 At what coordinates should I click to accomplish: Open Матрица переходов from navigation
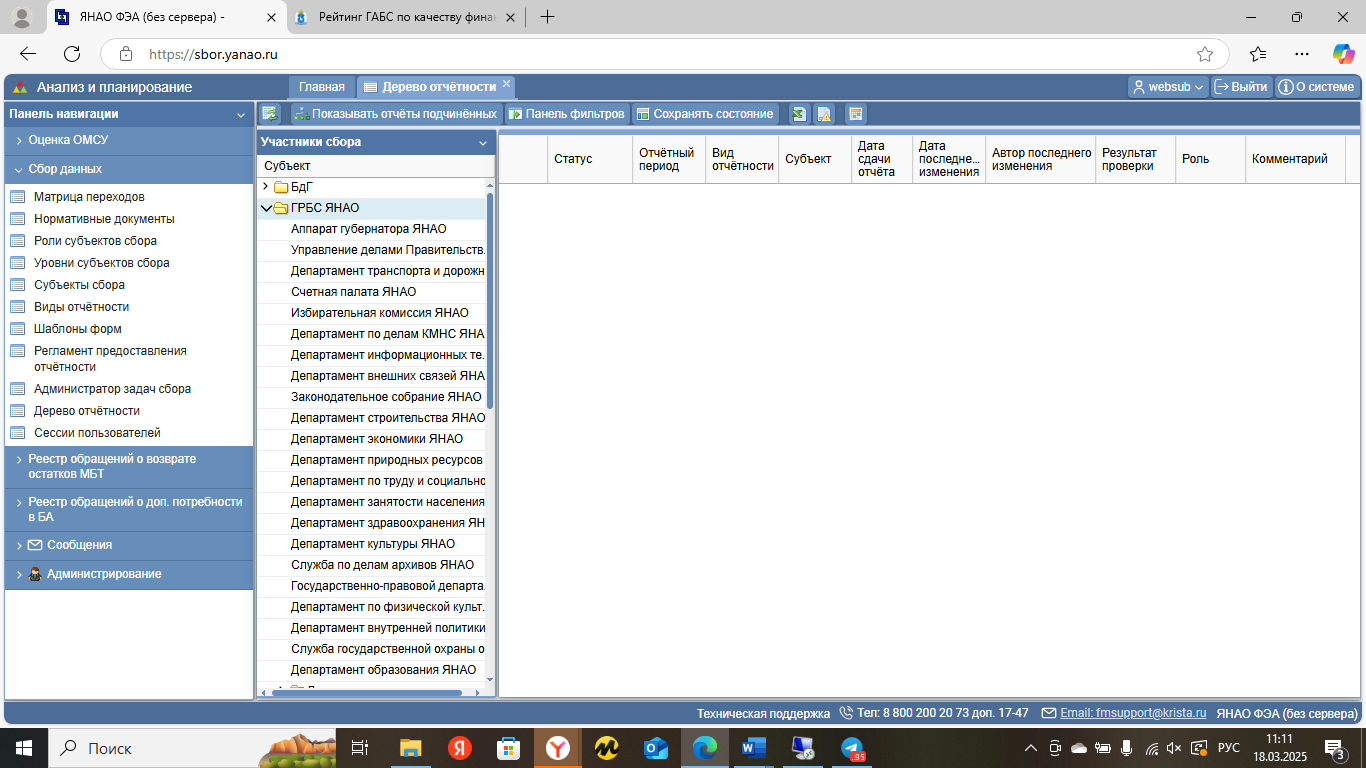[x=89, y=197]
